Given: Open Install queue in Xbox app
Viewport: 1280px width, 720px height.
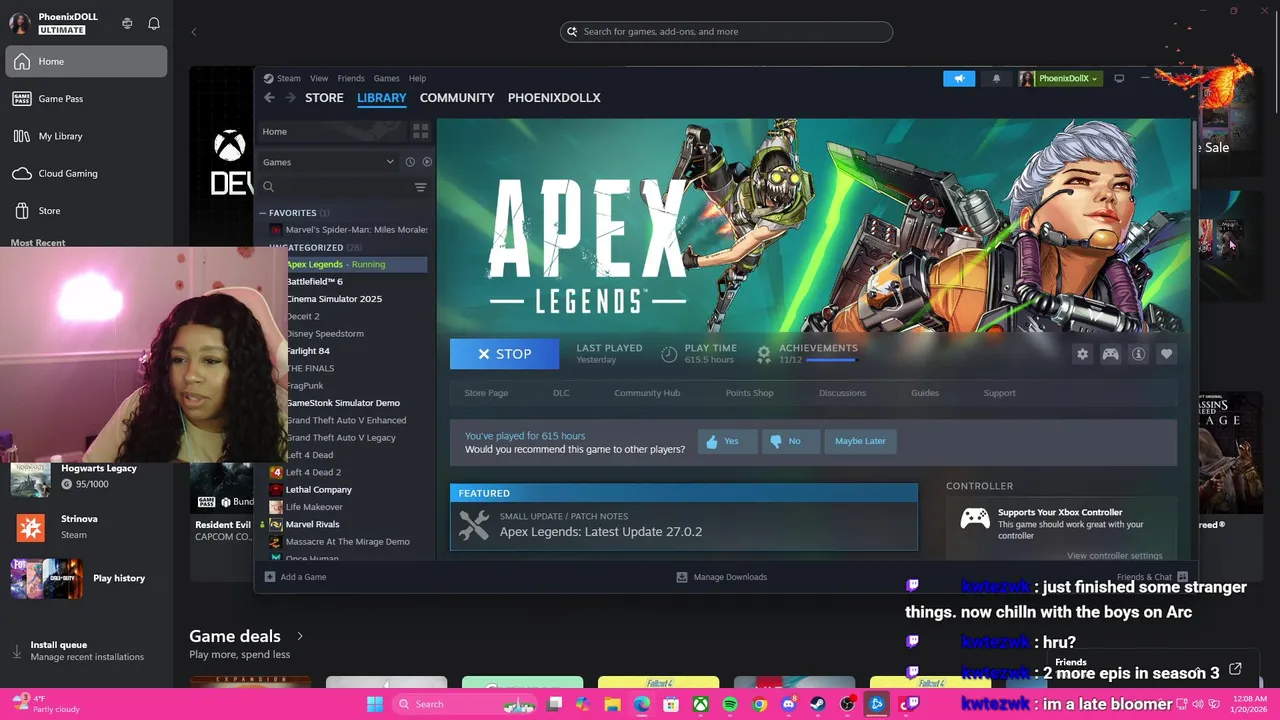Looking at the screenshot, I should [86, 651].
